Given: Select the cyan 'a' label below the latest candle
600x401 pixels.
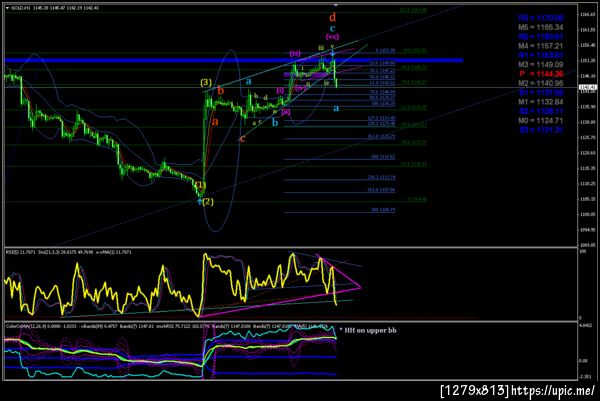Looking at the screenshot, I should [x=336, y=108].
